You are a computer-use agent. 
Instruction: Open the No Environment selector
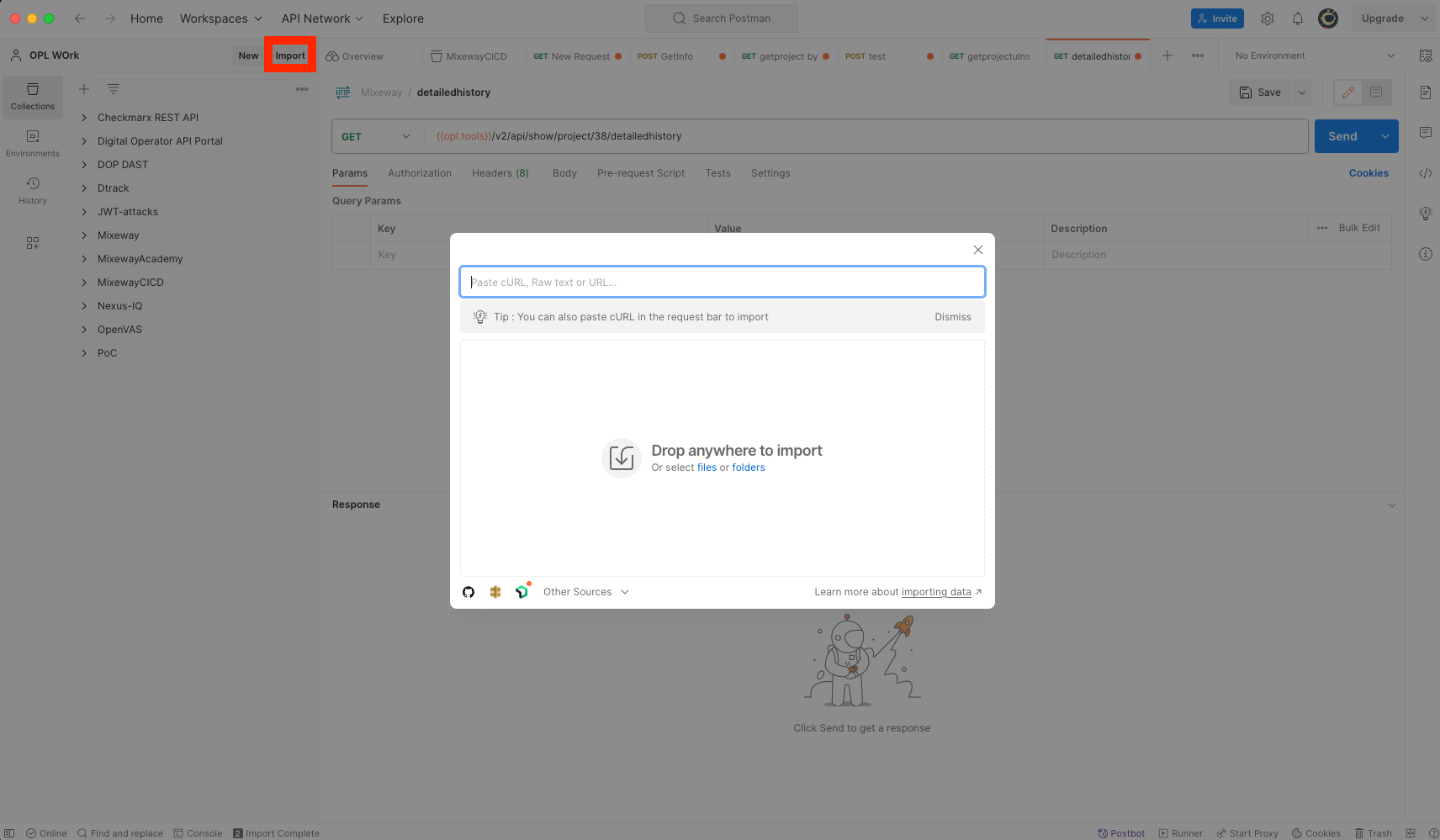pyautogui.click(x=1315, y=55)
